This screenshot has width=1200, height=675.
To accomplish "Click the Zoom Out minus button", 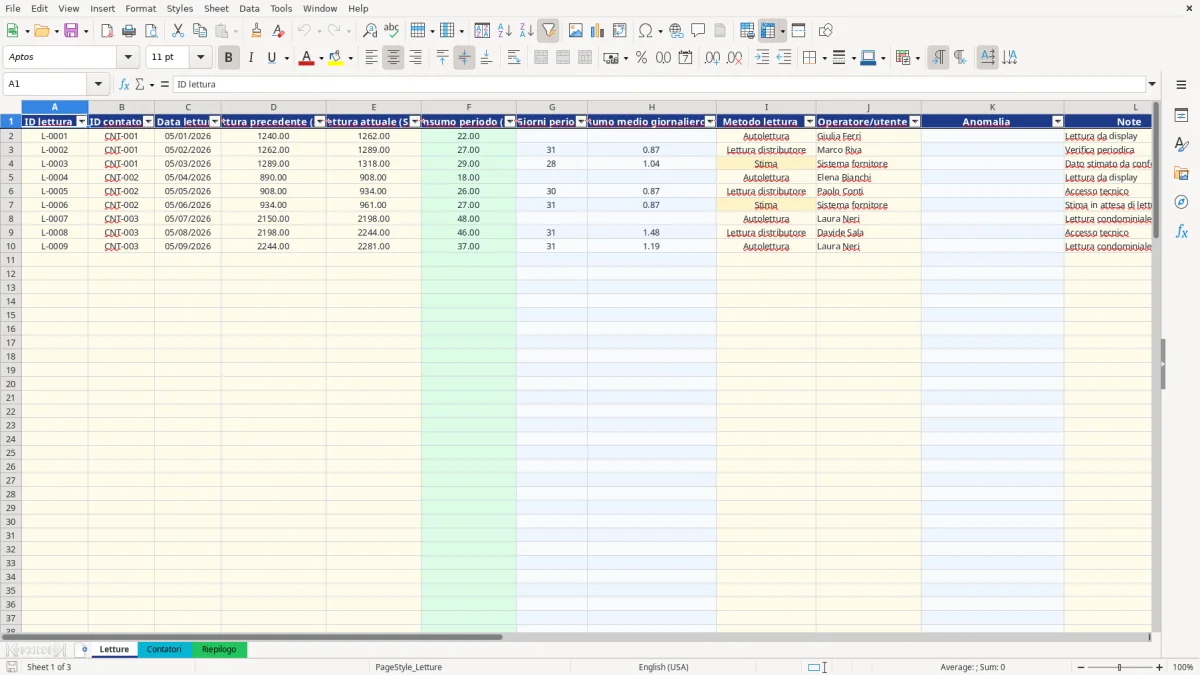I will click(x=1081, y=667).
